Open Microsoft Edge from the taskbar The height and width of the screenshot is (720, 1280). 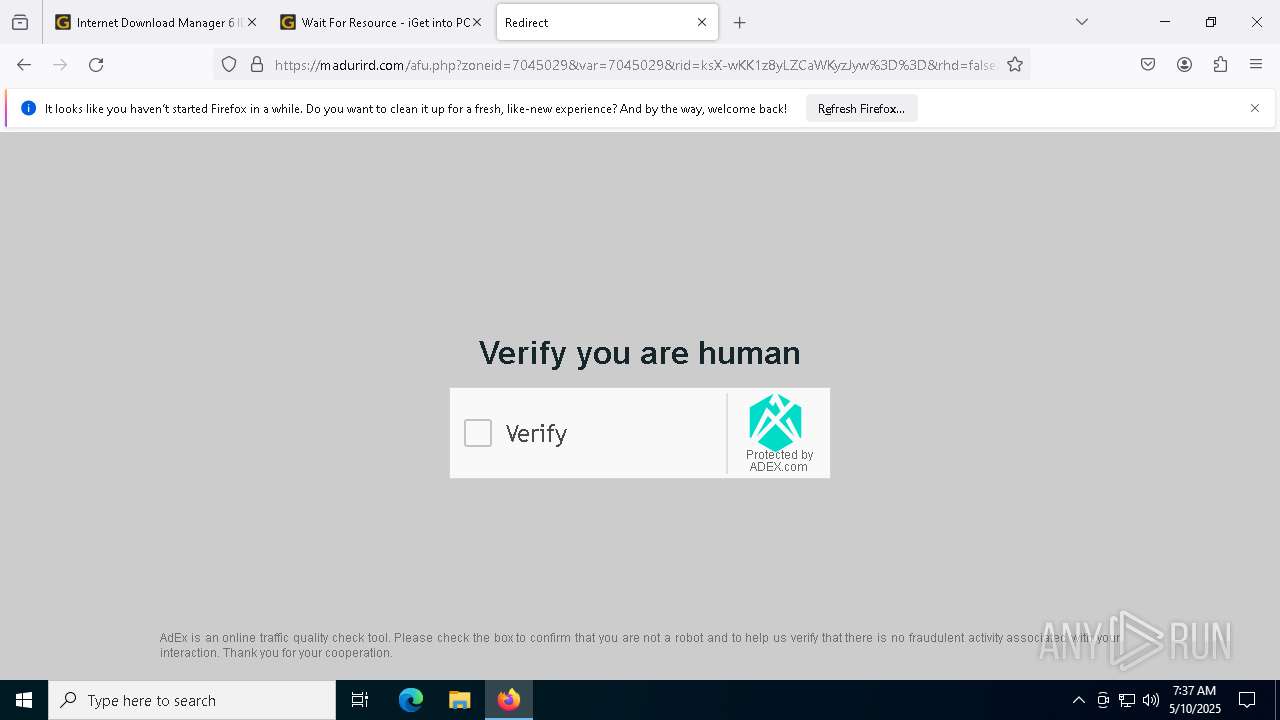point(411,700)
